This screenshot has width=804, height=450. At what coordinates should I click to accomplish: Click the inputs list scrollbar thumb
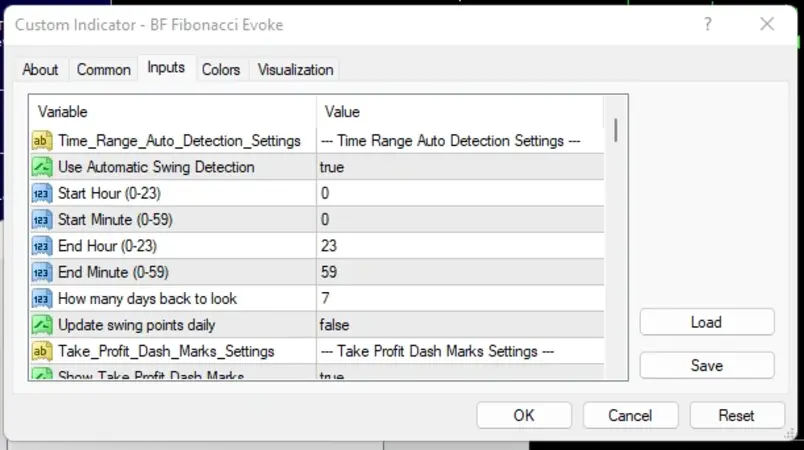click(616, 130)
